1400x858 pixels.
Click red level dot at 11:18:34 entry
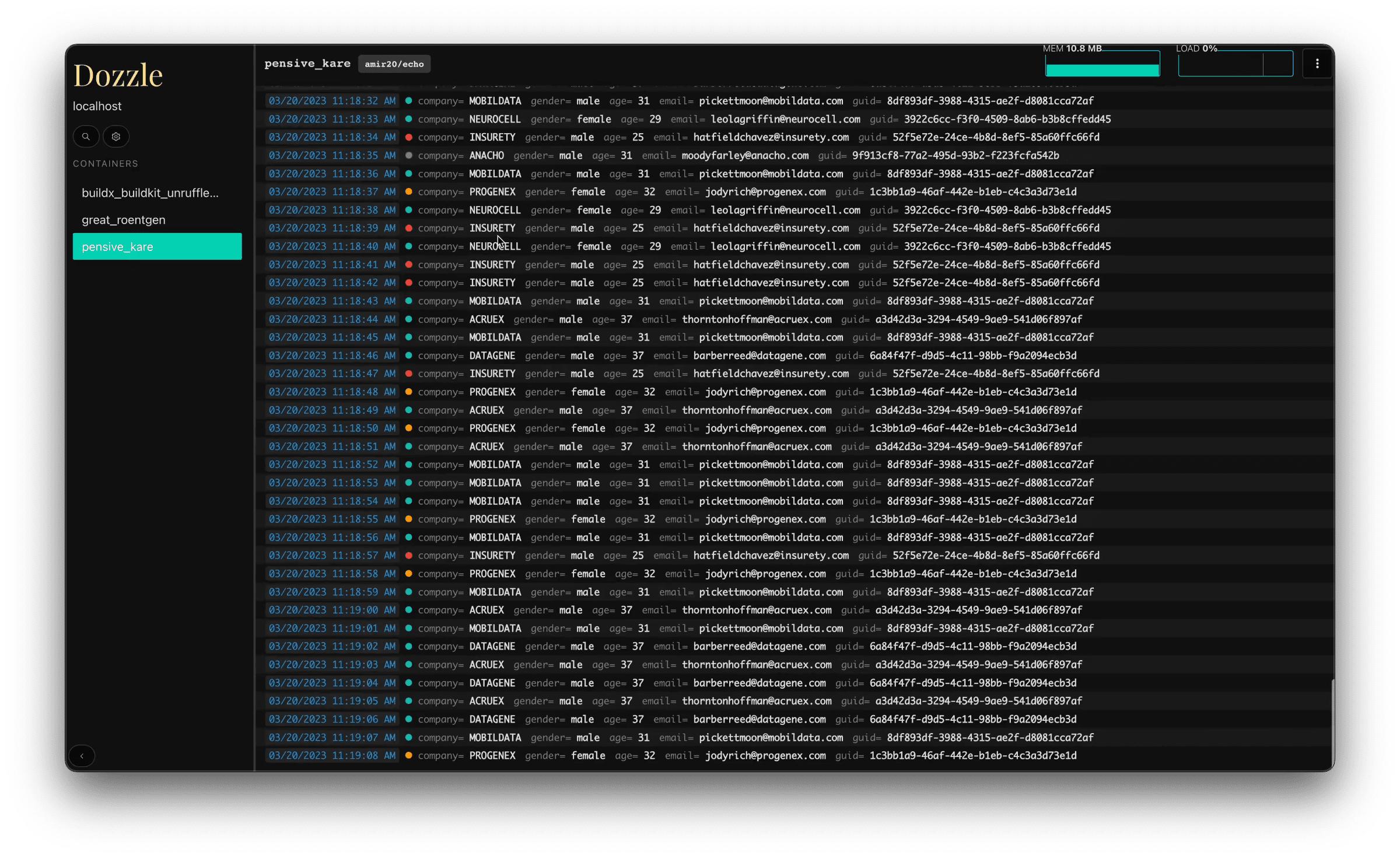409,137
